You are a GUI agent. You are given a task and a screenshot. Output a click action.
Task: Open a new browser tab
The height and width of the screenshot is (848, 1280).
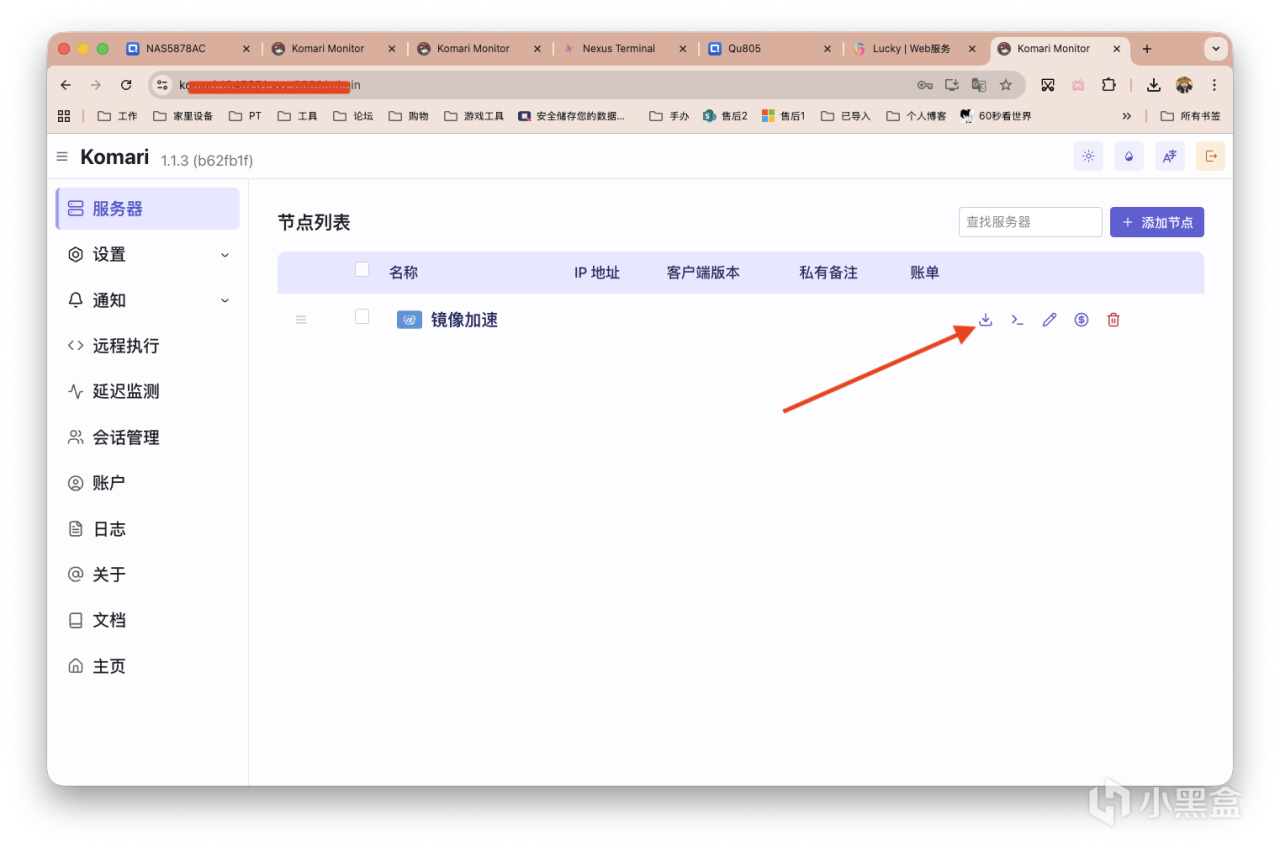pyautogui.click(x=1147, y=48)
